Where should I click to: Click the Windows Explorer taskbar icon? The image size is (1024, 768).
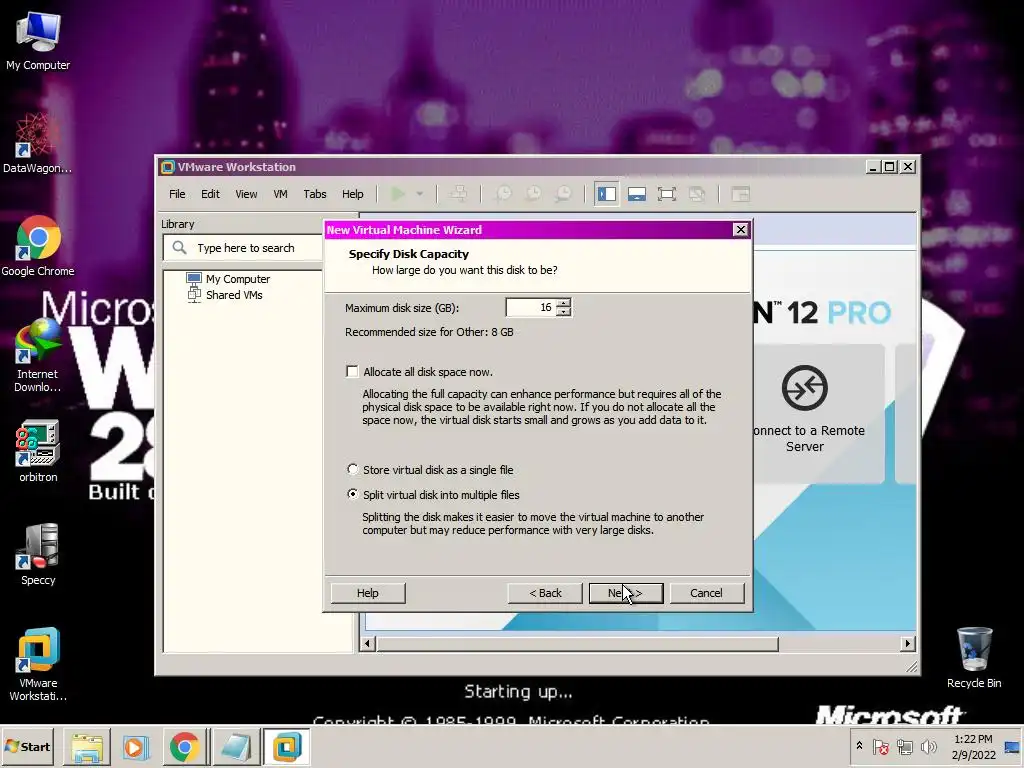point(87,747)
